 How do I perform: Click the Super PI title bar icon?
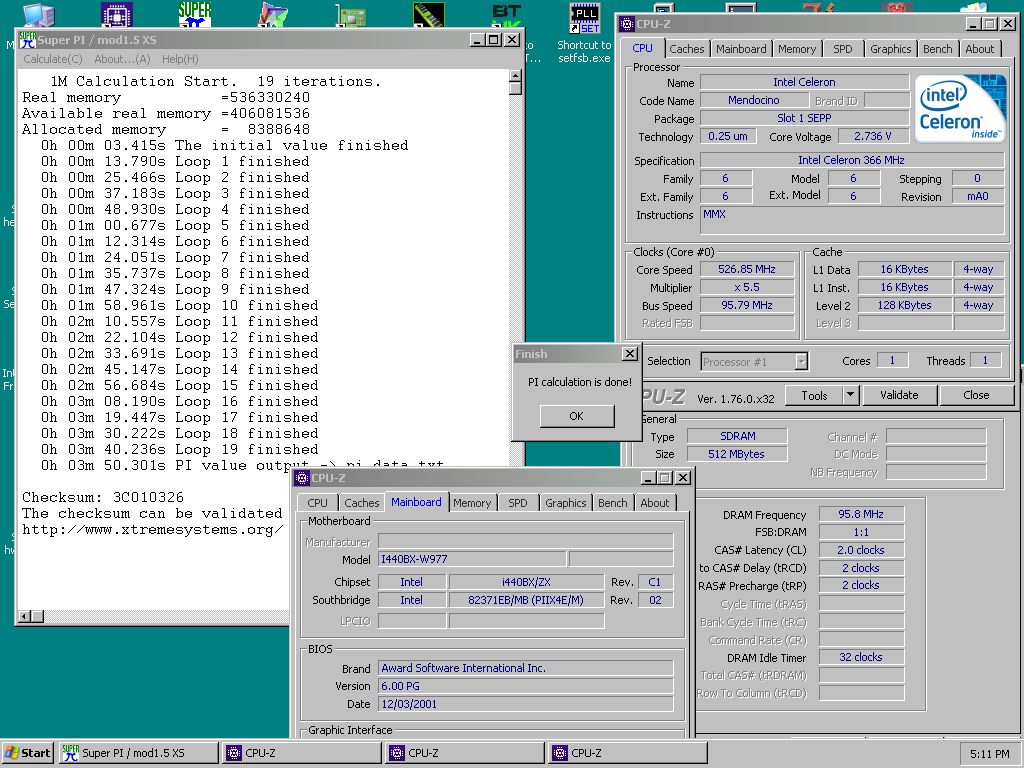[27, 40]
